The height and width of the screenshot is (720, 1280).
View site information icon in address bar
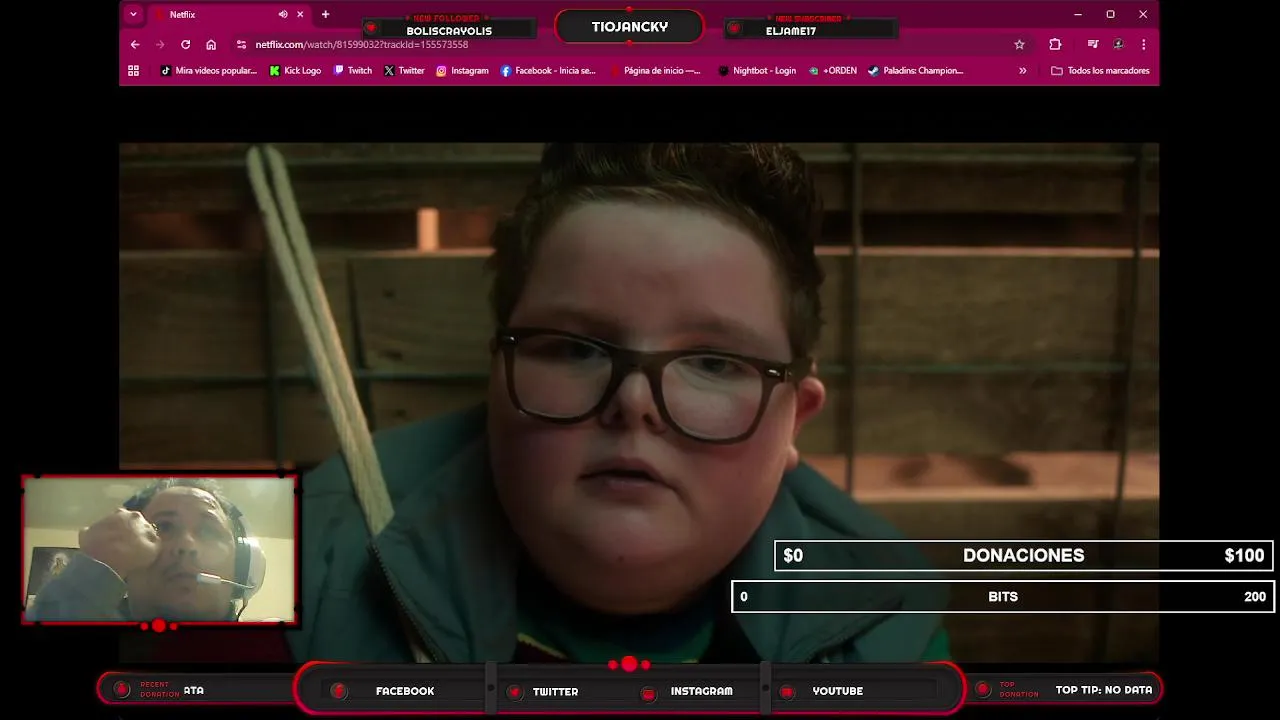pyautogui.click(x=241, y=44)
